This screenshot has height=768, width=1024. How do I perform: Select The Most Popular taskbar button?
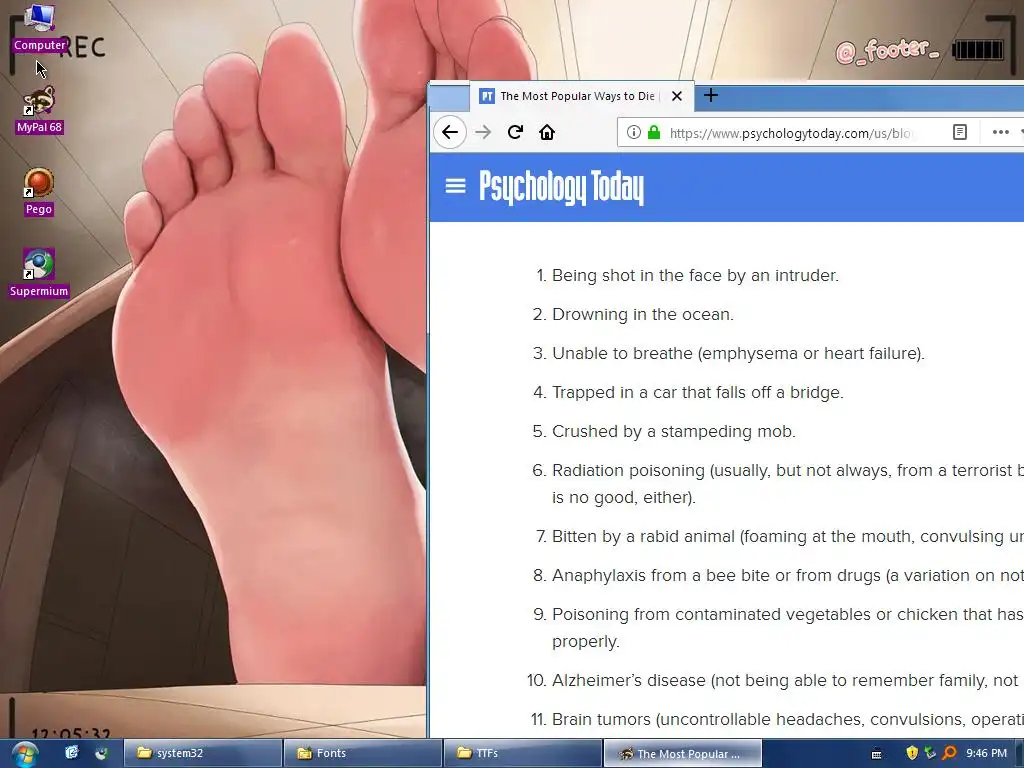coord(682,753)
